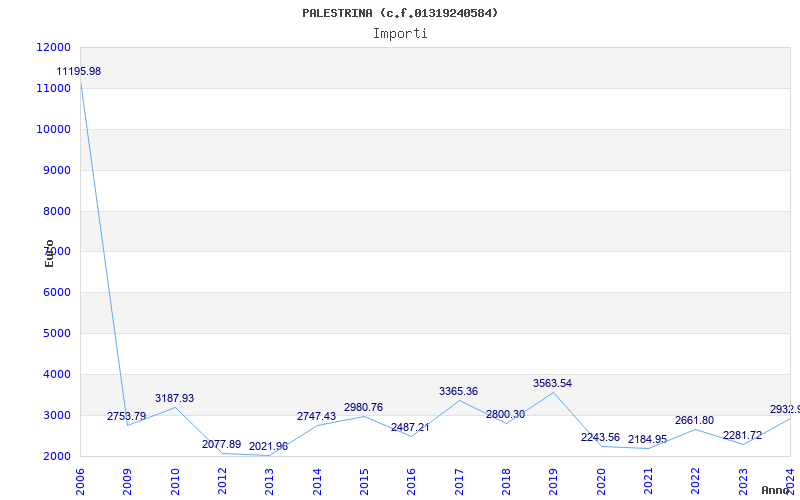Click the 2021 x-axis year label
Screen dimensions: 800x500
click(x=648, y=482)
